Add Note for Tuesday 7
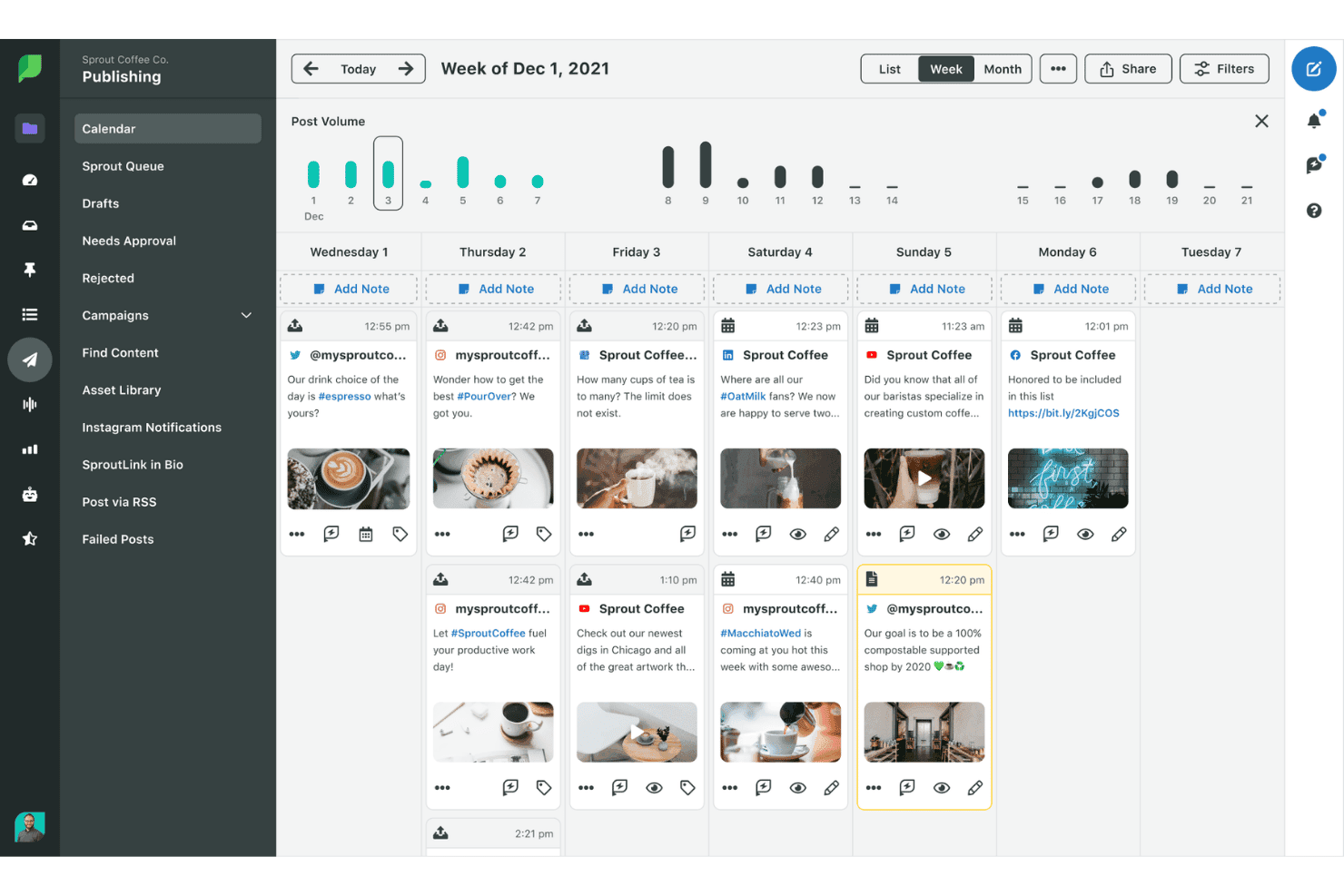 [x=1212, y=289]
